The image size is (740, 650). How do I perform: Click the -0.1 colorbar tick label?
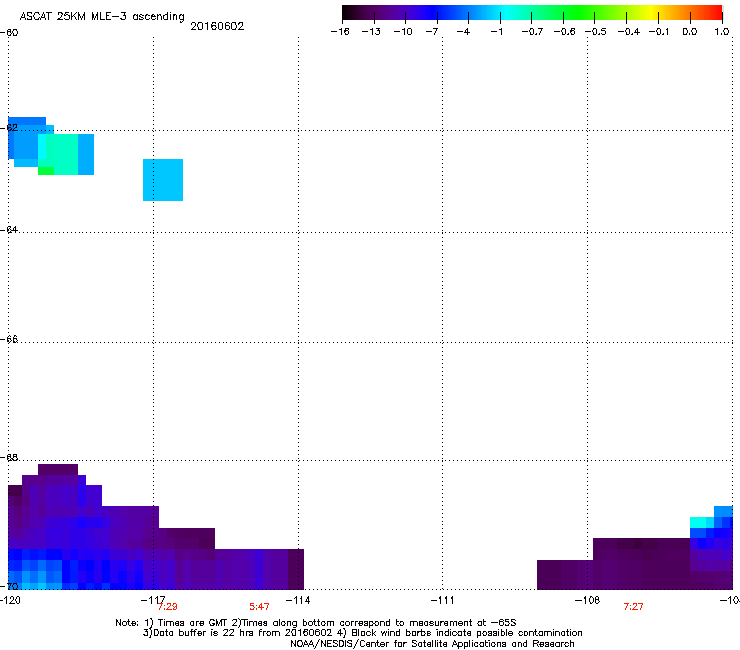pyautogui.click(x=659, y=32)
